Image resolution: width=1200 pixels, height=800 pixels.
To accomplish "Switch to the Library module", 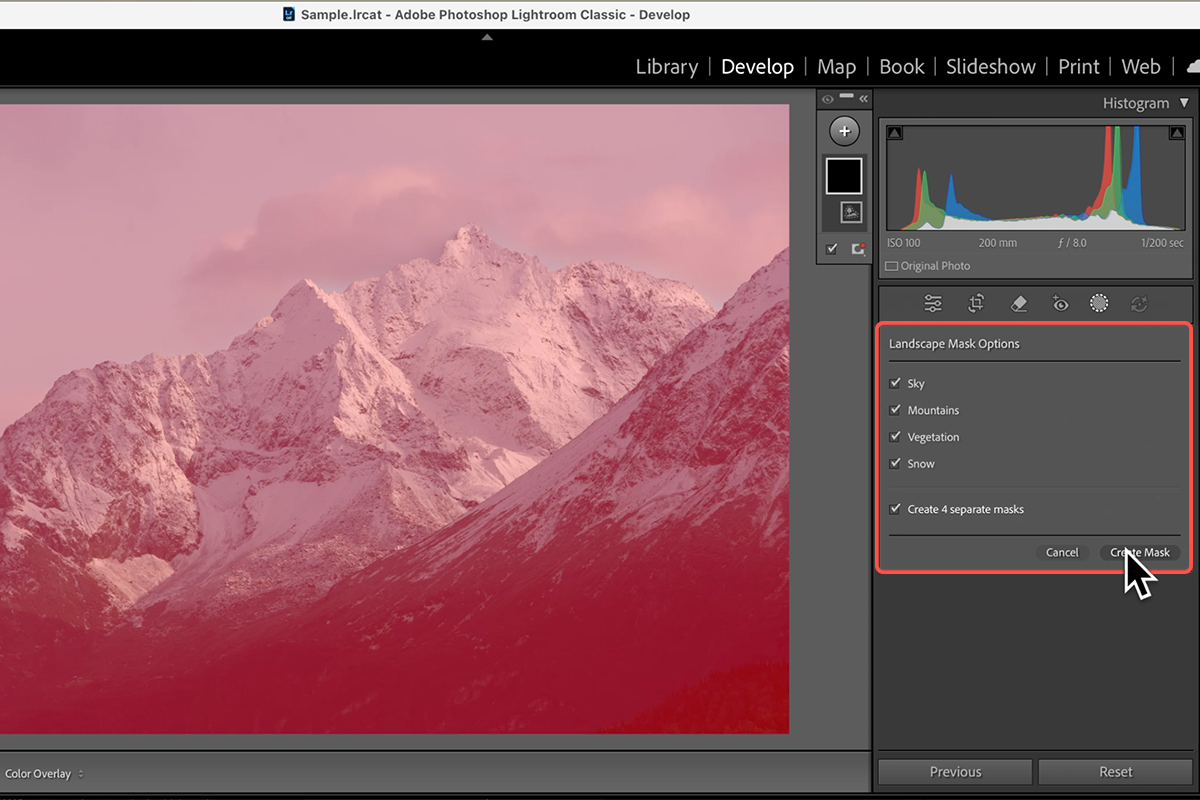I will click(666, 67).
